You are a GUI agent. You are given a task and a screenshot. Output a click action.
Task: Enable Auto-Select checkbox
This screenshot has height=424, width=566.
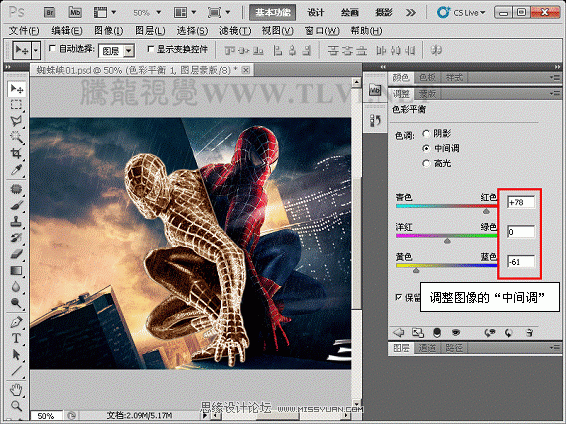click(52, 48)
